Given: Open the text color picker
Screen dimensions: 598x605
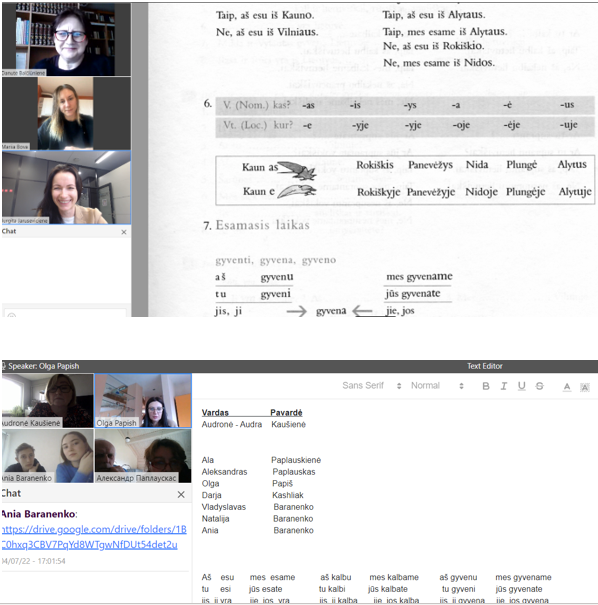Looking at the screenshot, I should pos(567,387).
